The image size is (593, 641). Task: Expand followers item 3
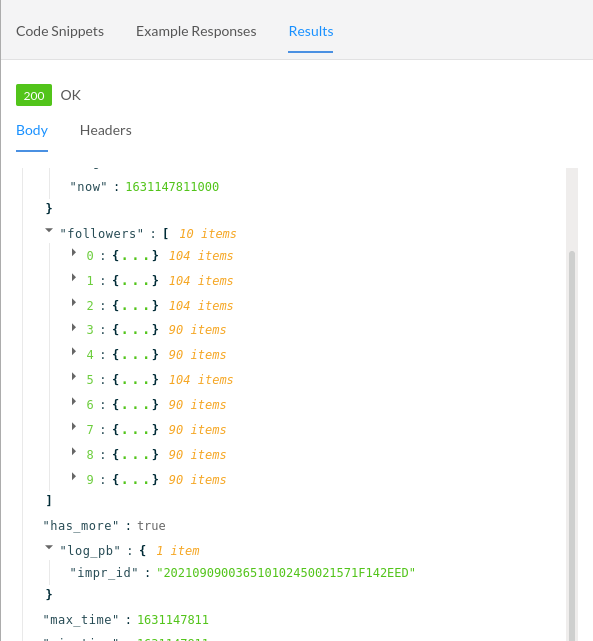point(74,327)
